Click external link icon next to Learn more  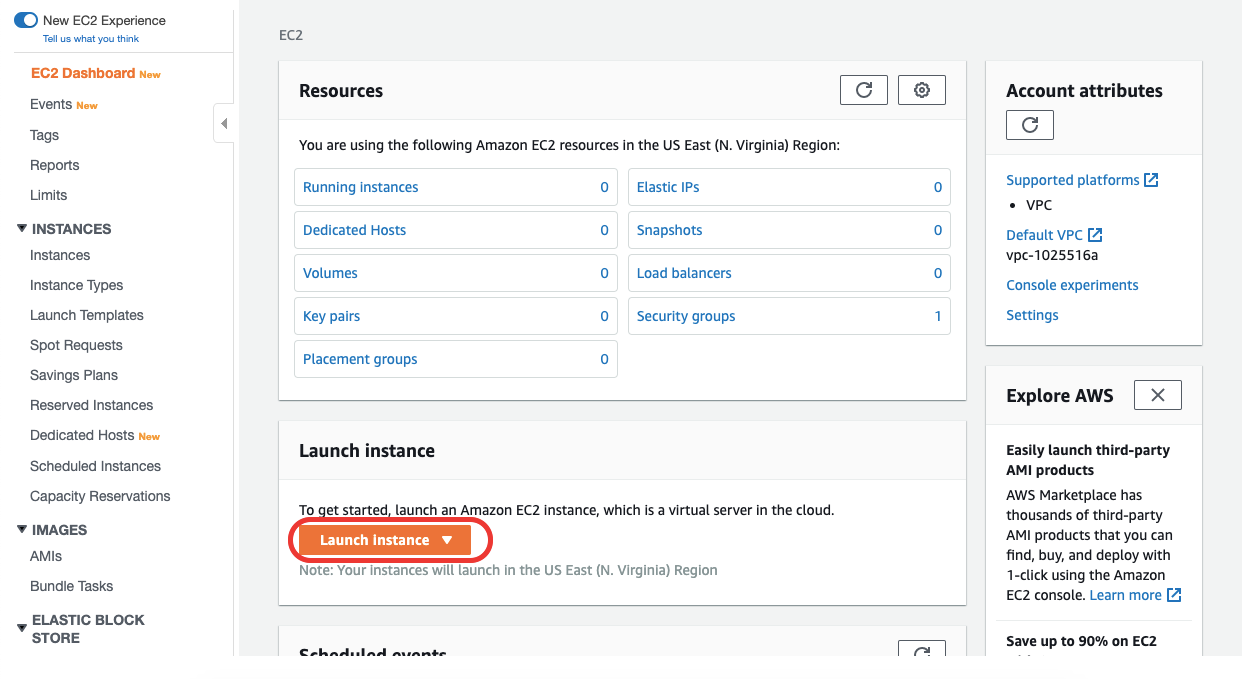click(x=1174, y=595)
